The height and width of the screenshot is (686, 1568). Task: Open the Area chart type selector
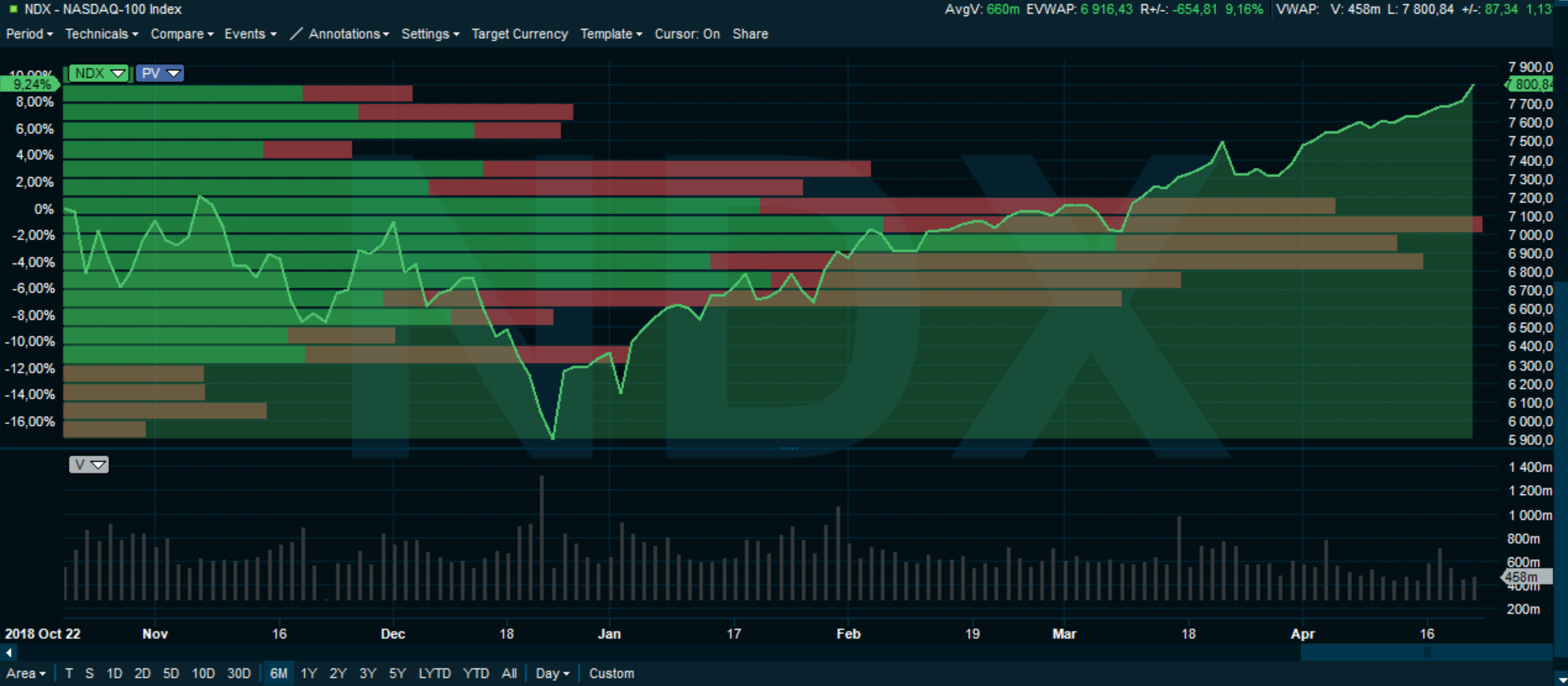[26, 673]
